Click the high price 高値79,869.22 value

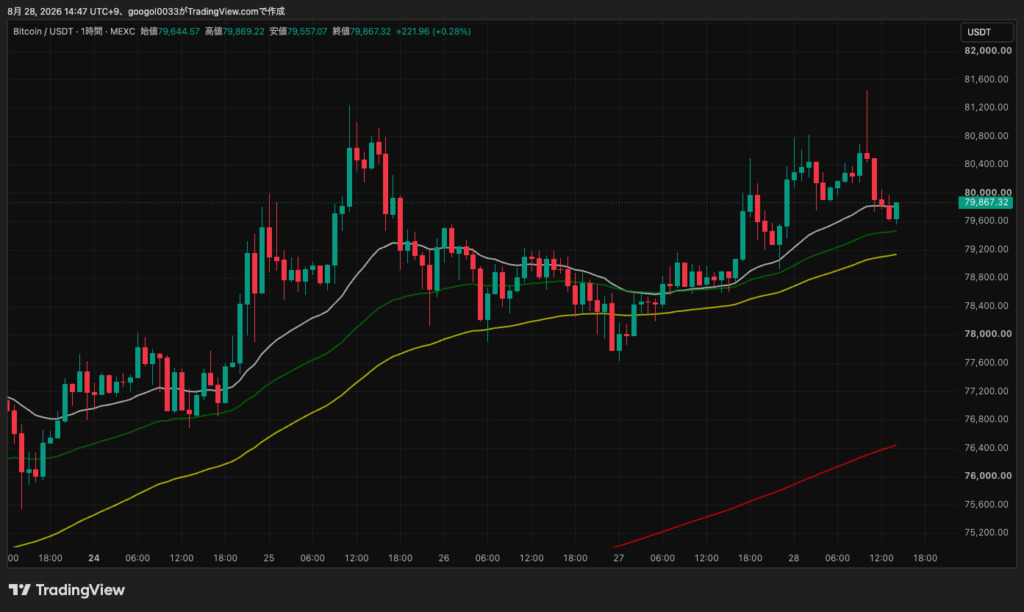point(234,31)
